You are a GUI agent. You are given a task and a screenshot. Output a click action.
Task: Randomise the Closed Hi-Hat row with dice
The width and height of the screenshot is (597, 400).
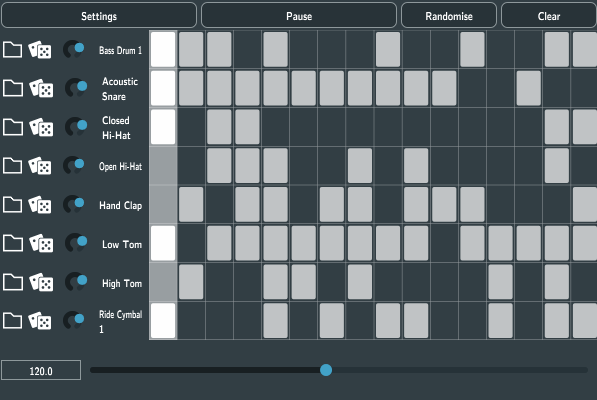(x=41, y=127)
